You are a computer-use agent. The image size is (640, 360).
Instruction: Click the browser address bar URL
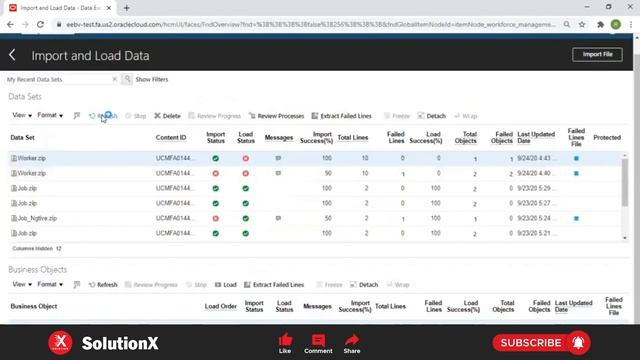coord(310,24)
